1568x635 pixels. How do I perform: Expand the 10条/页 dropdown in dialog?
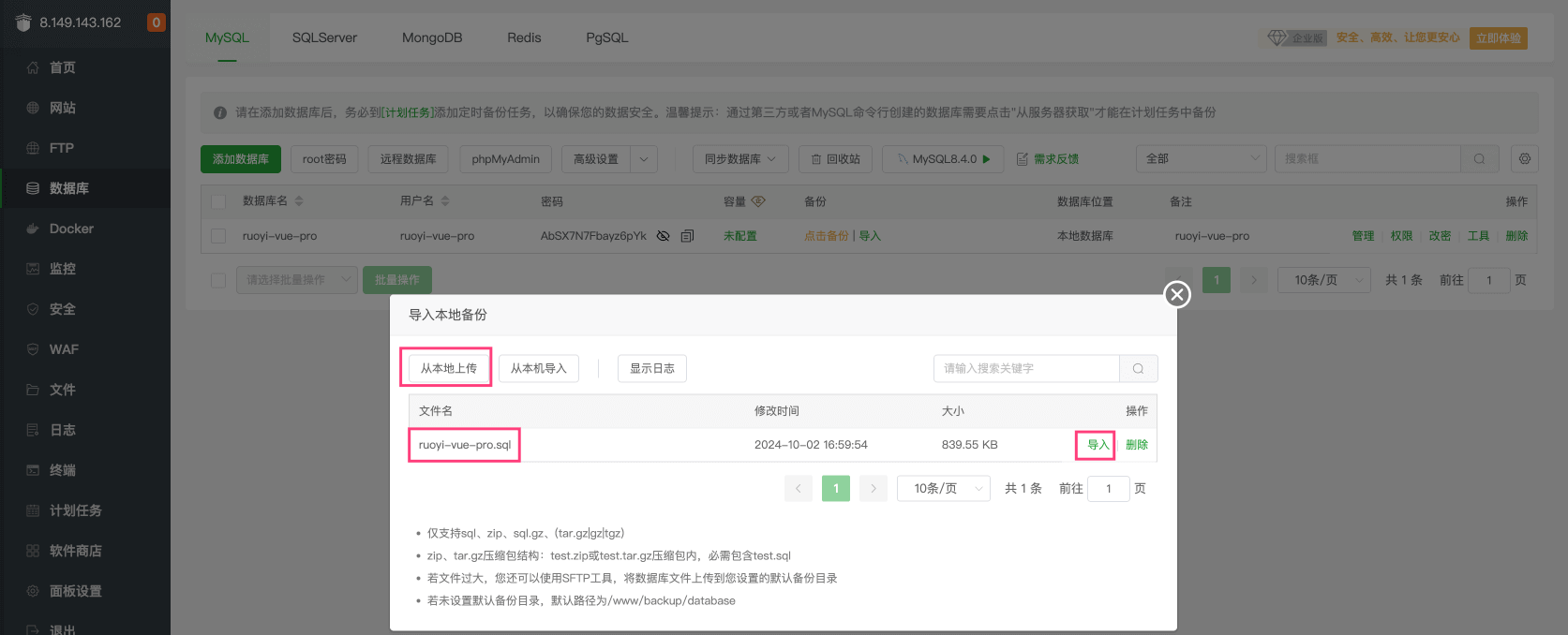point(944,489)
